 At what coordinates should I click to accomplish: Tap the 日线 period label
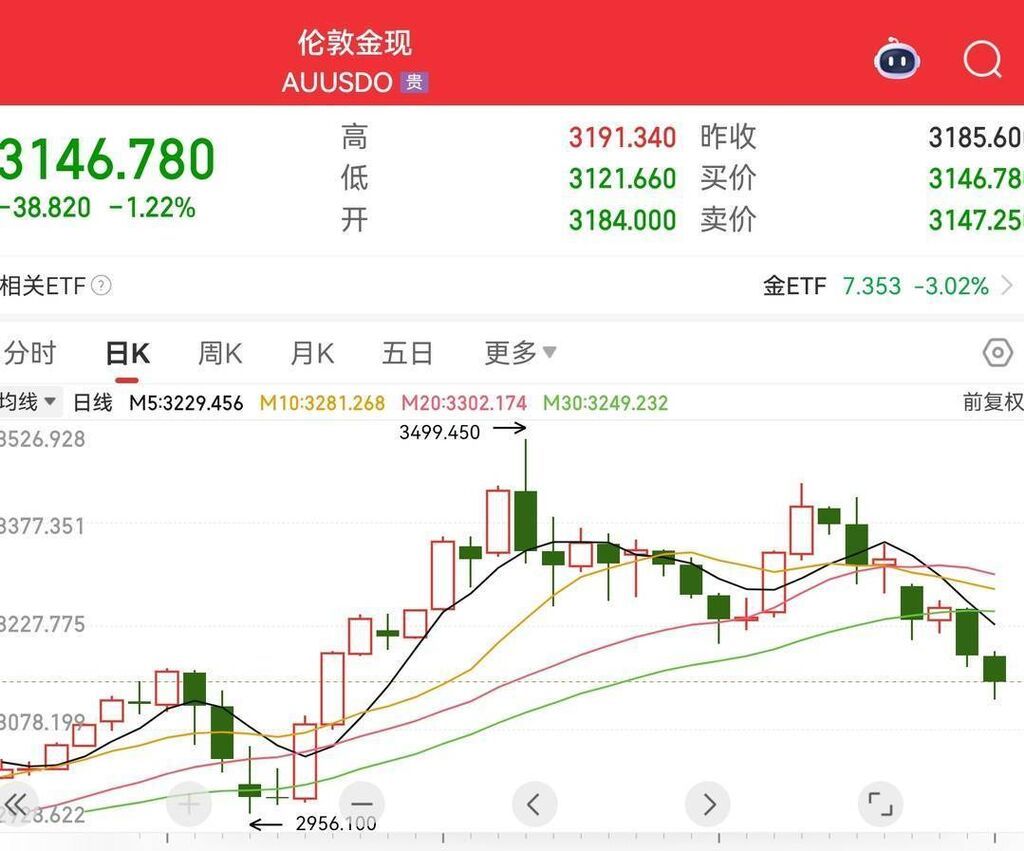coord(93,402)
